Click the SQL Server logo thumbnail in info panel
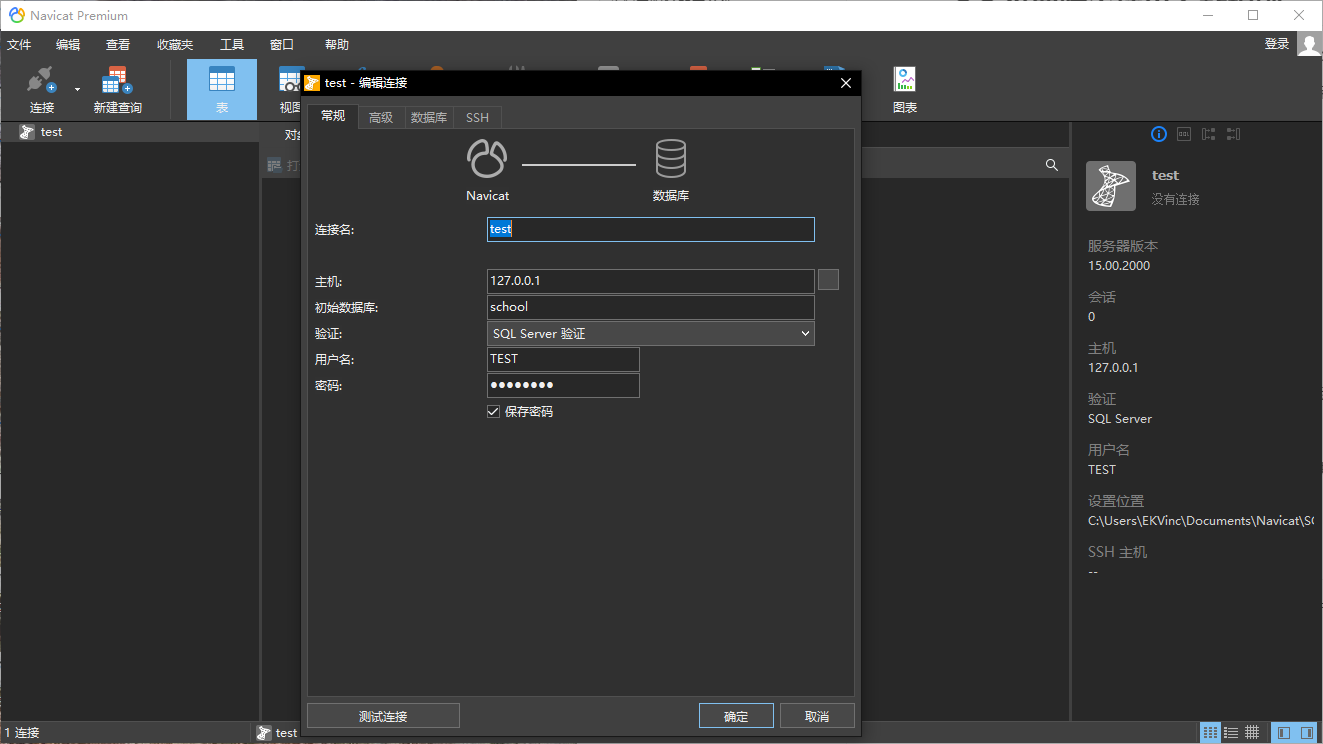 (1111, 186)
